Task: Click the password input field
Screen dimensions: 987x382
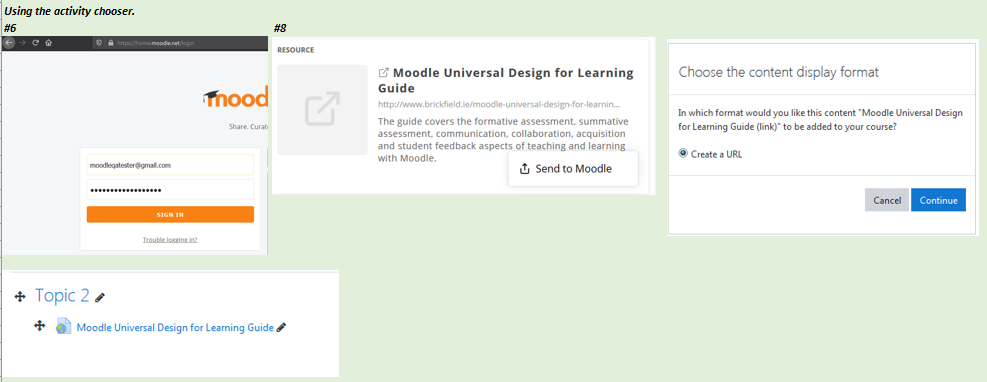Action: coord(171,190)
